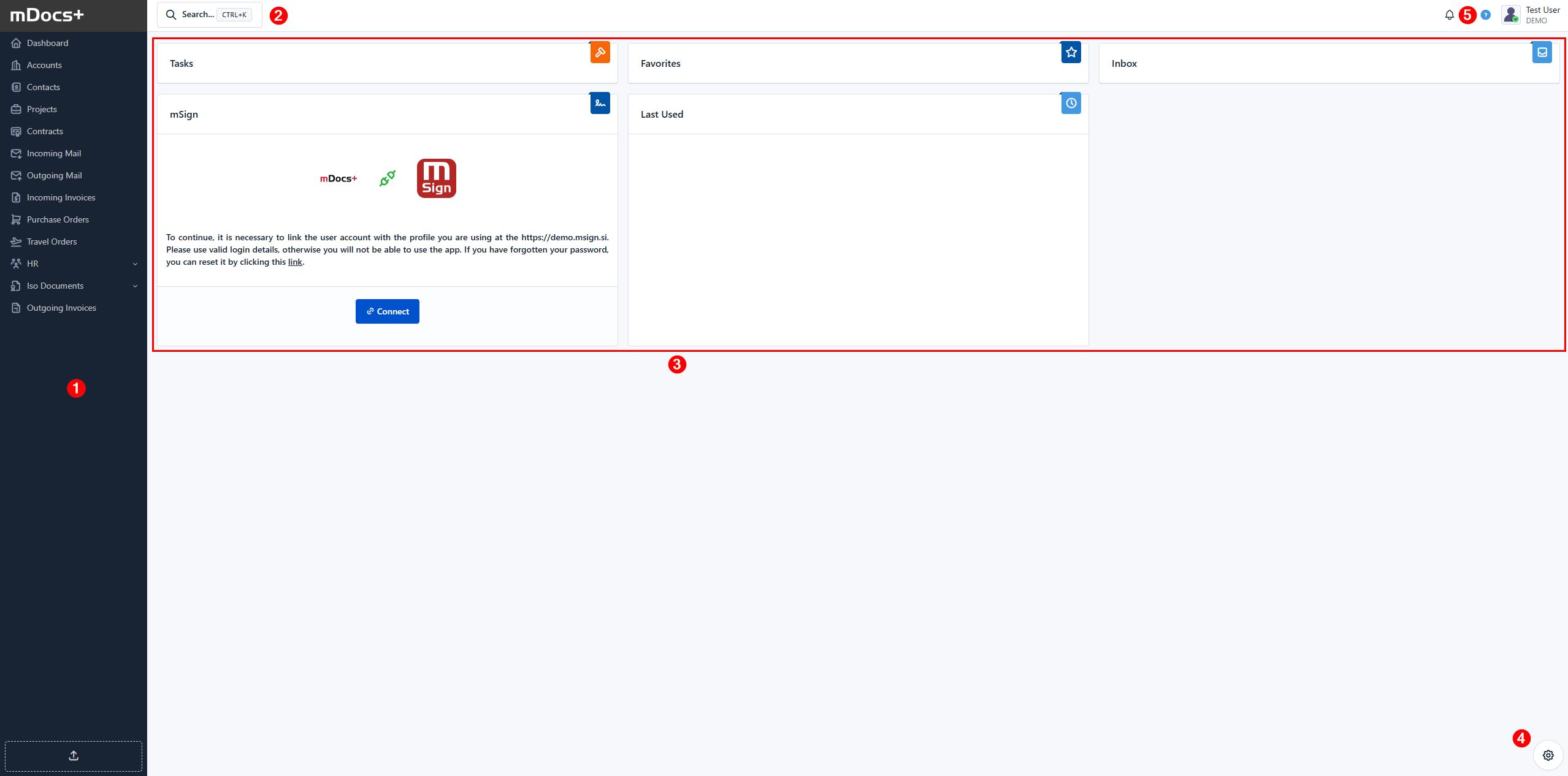Click the Inbox widget title
The height and width of the screenshot is (776, 1568).
click(1124, 63)
